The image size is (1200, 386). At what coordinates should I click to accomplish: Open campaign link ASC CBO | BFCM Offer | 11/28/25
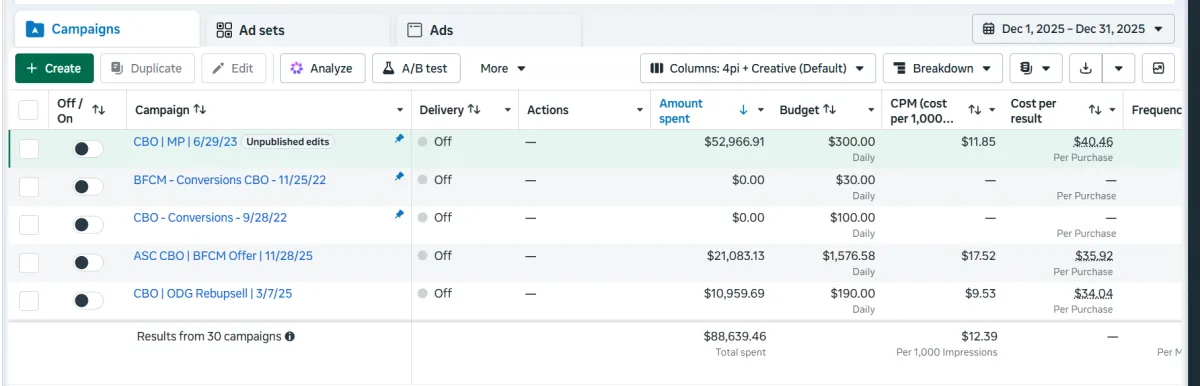click(x=223, y=255)
